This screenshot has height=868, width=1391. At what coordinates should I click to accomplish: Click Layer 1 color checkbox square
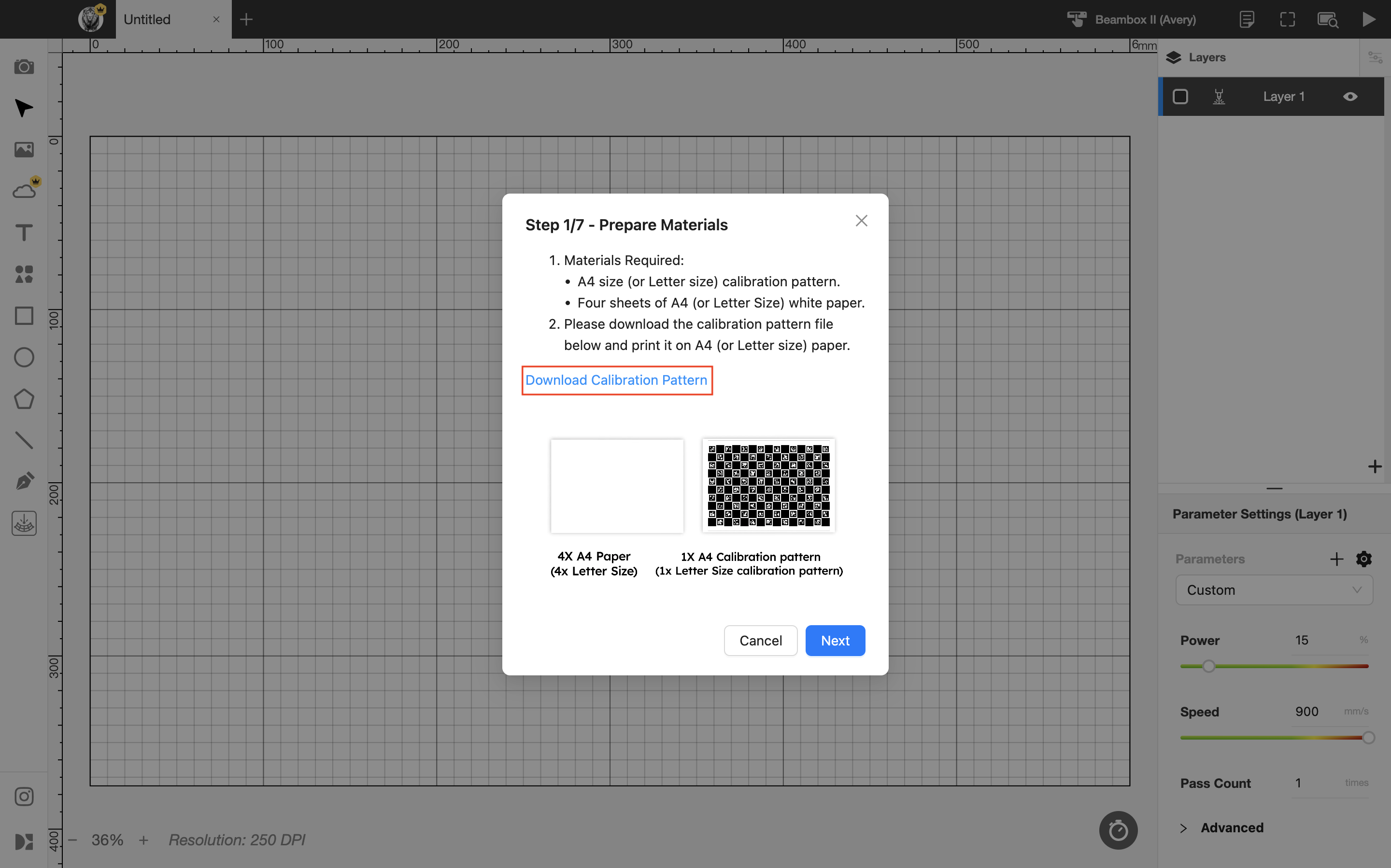pyautogui.click(x=1180, y=97)
